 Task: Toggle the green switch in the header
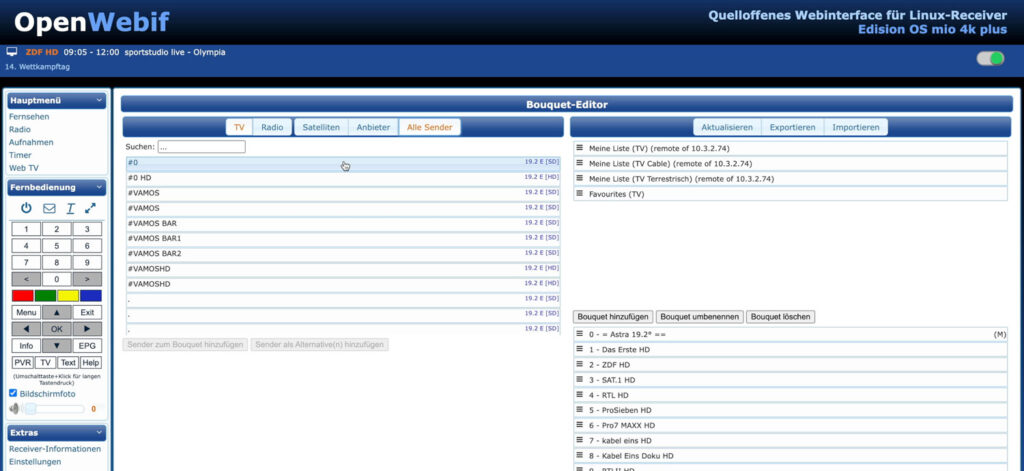[x=990, y=59]
